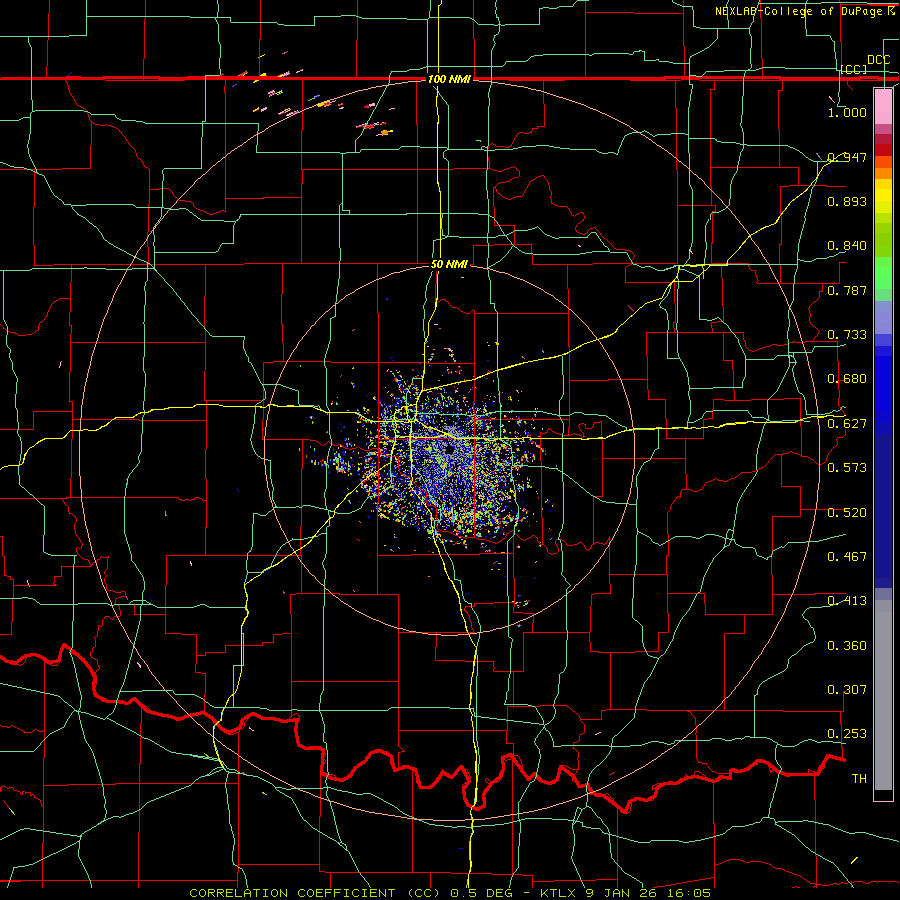Click the 0.360 scale value
Viewport: 900px width, 900px height.
847,646
